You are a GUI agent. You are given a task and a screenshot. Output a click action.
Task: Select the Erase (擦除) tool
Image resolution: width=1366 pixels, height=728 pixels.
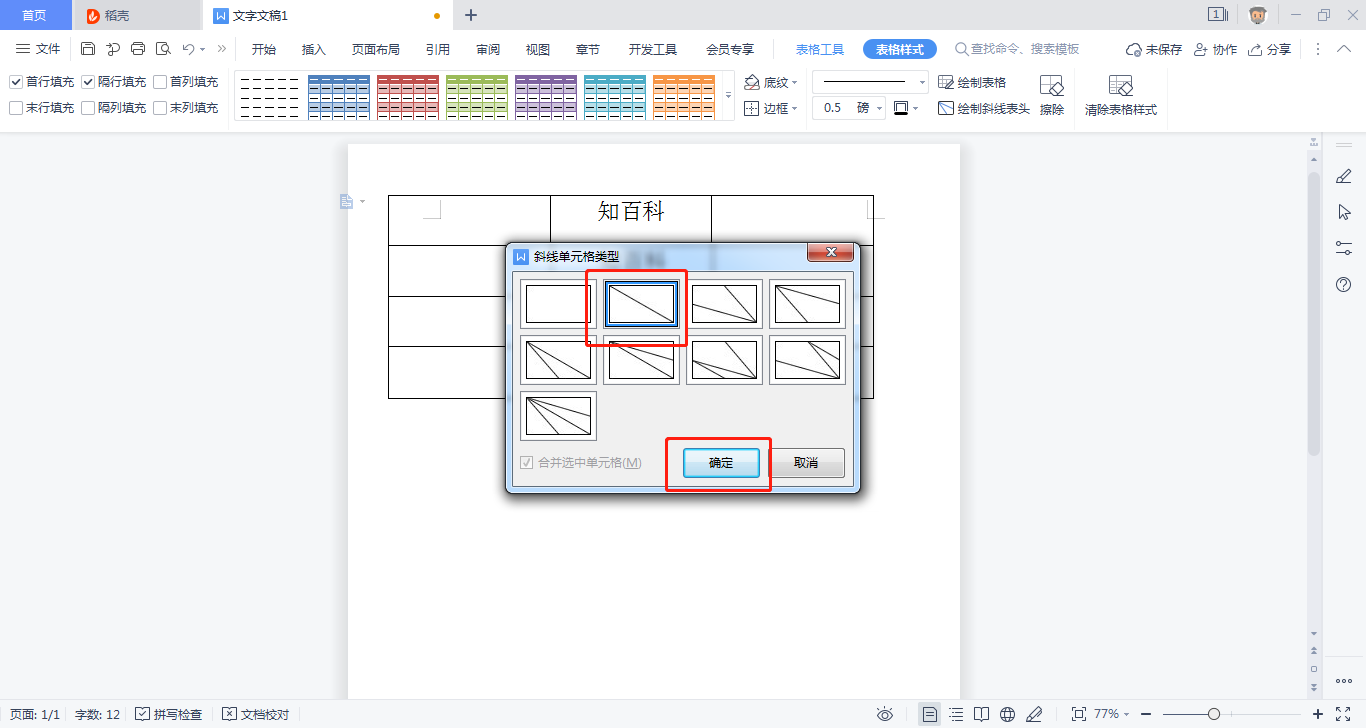coord(1051,96)
